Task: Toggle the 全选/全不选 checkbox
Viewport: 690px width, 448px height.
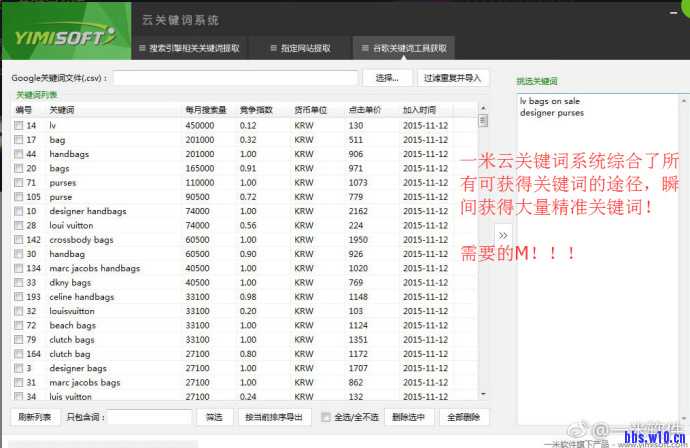Action: click(325, 416)
